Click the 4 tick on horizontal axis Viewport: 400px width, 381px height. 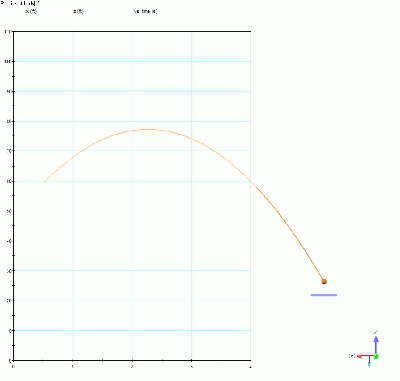point(250,366)
